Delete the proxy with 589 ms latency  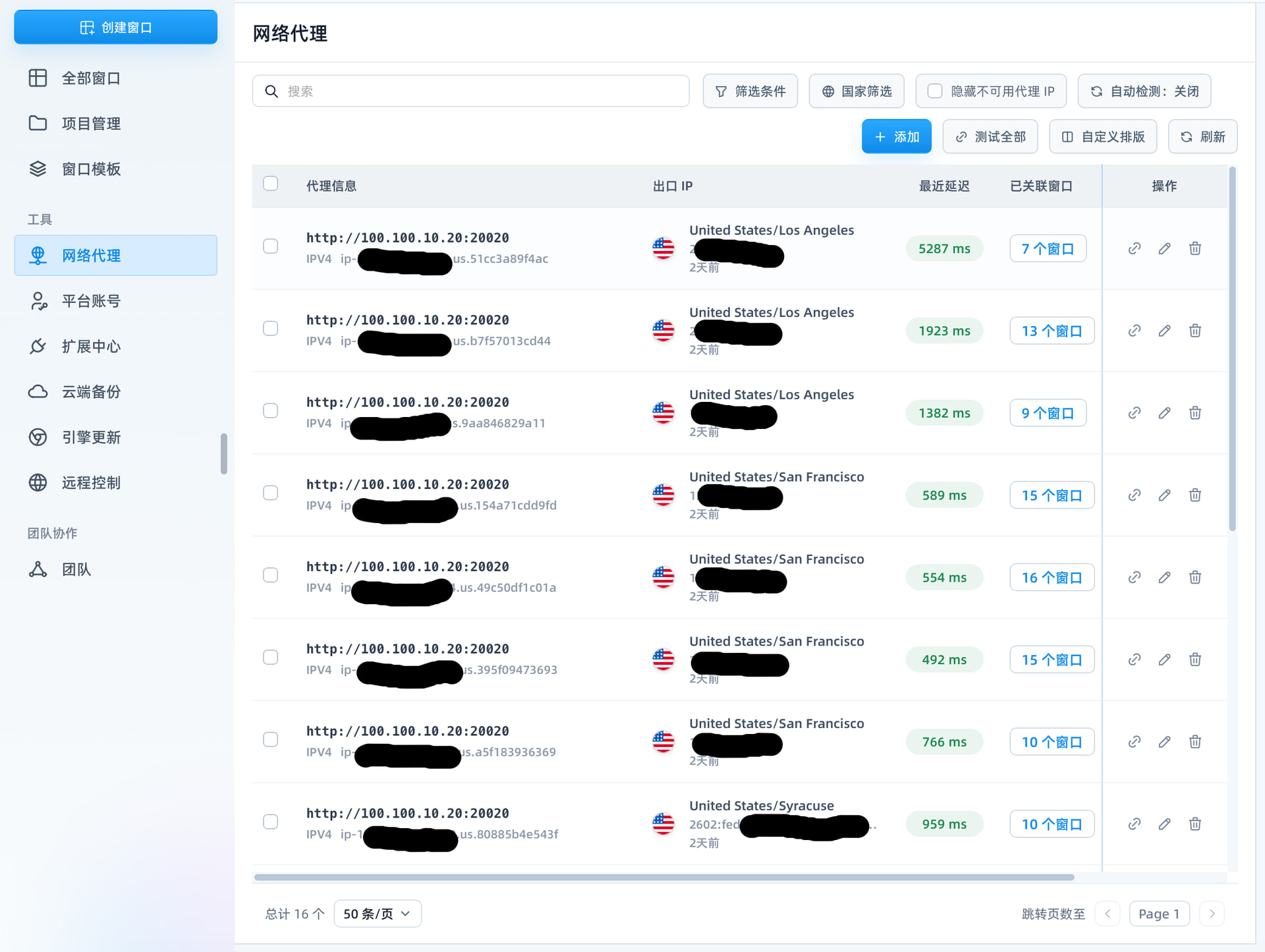1195,495
